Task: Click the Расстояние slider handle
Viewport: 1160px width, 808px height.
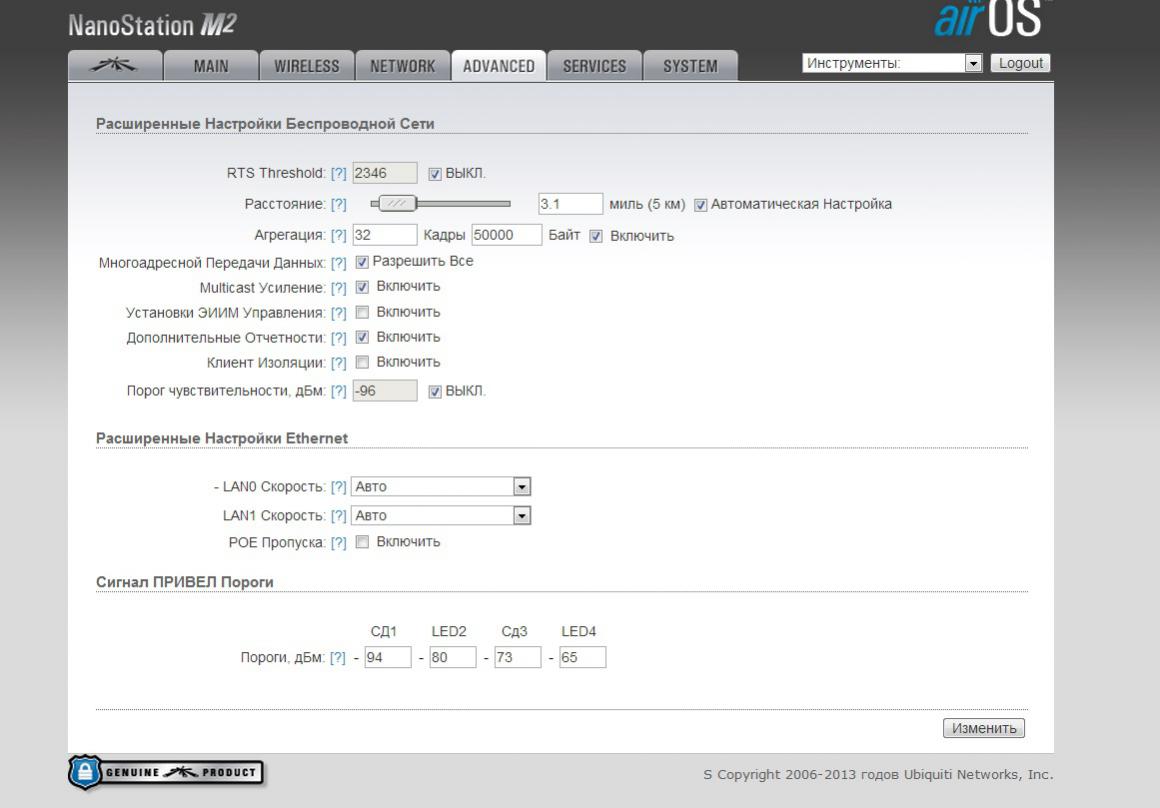Action: coord(397,203)
